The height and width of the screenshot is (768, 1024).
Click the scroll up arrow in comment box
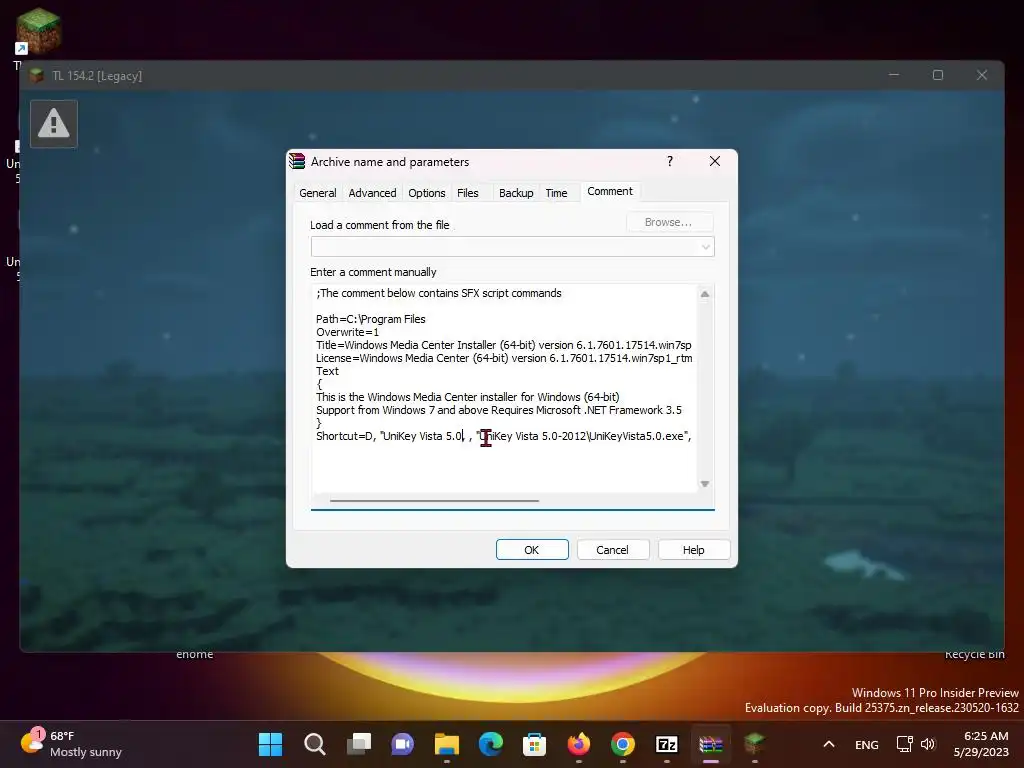coord(705,294)
